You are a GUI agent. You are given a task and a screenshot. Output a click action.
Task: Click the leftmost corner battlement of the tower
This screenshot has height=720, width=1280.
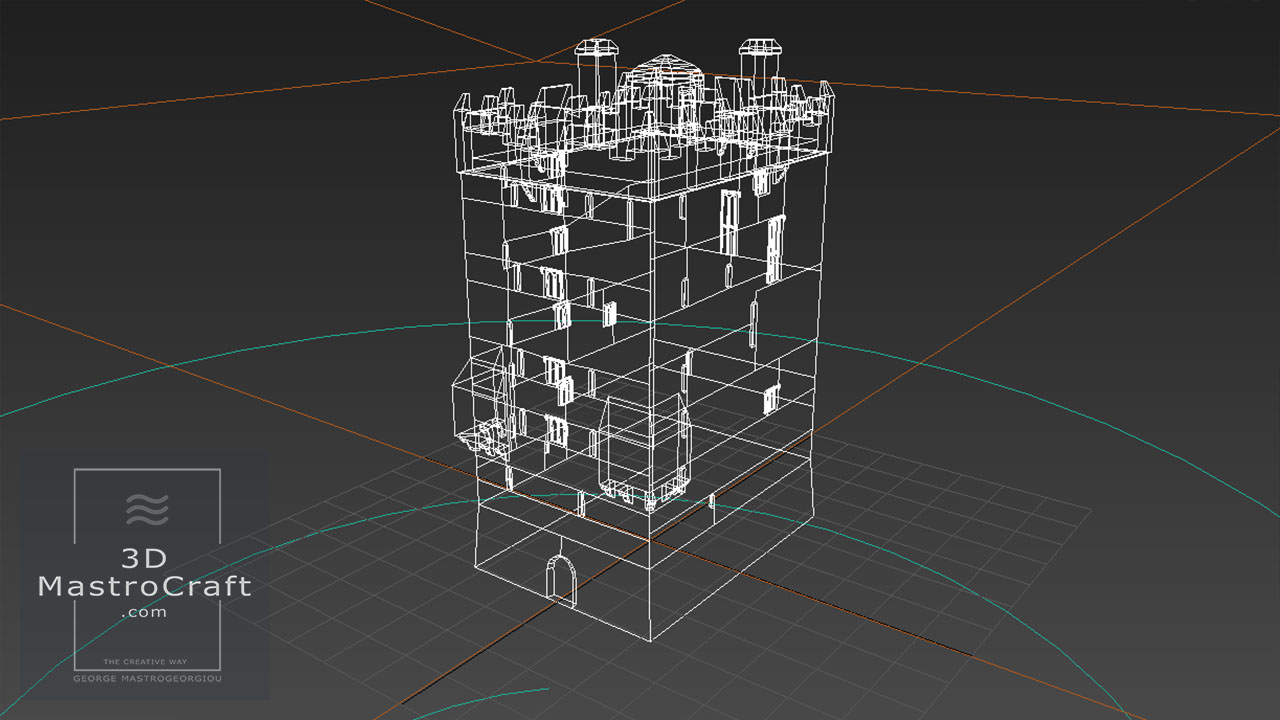pyautogui.click(x=464, y=115)
